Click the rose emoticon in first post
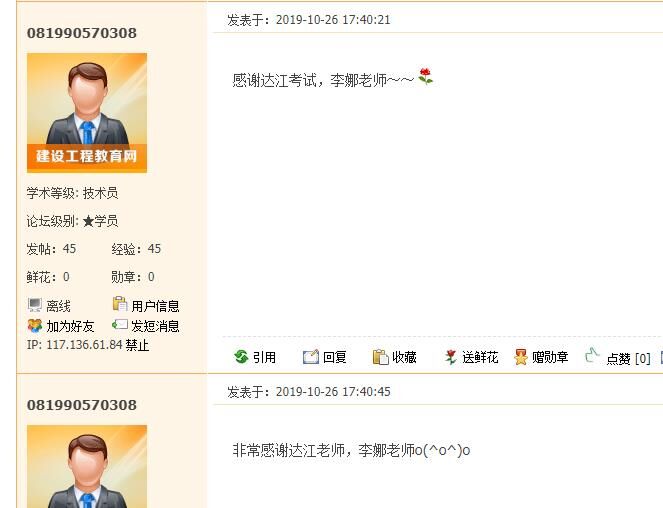663x508 pixels. pyautogui.click(x=425, y=77)
